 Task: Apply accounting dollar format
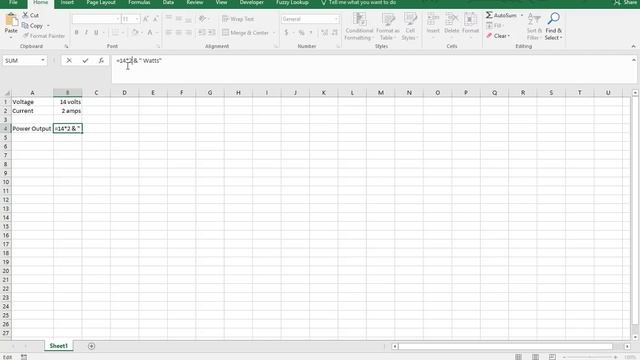pos(286,33)
